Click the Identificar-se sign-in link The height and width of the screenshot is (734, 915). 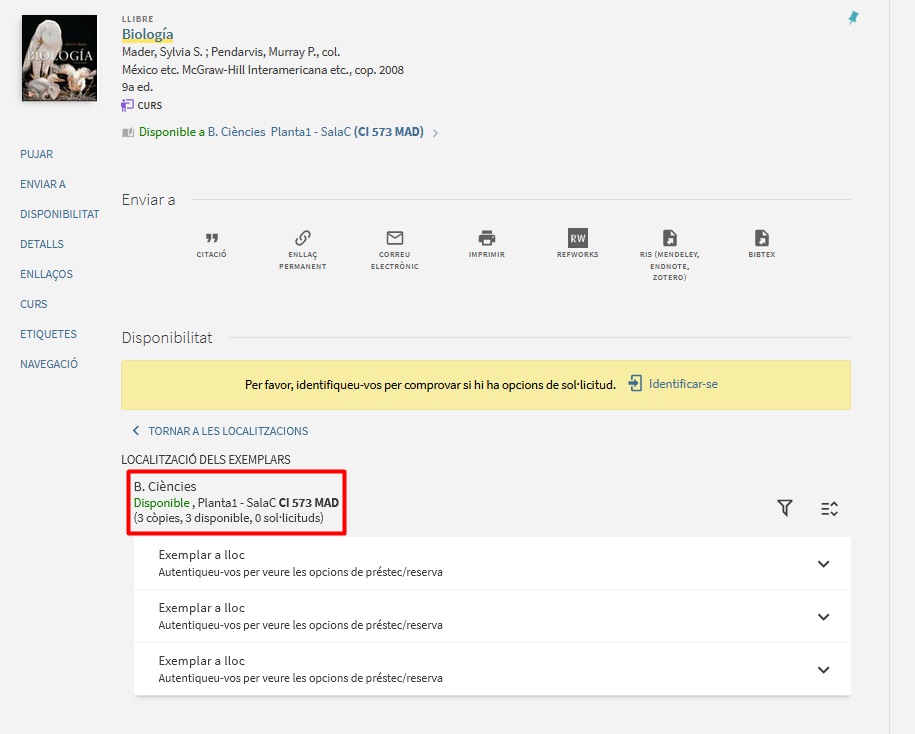tap(673, 384)
